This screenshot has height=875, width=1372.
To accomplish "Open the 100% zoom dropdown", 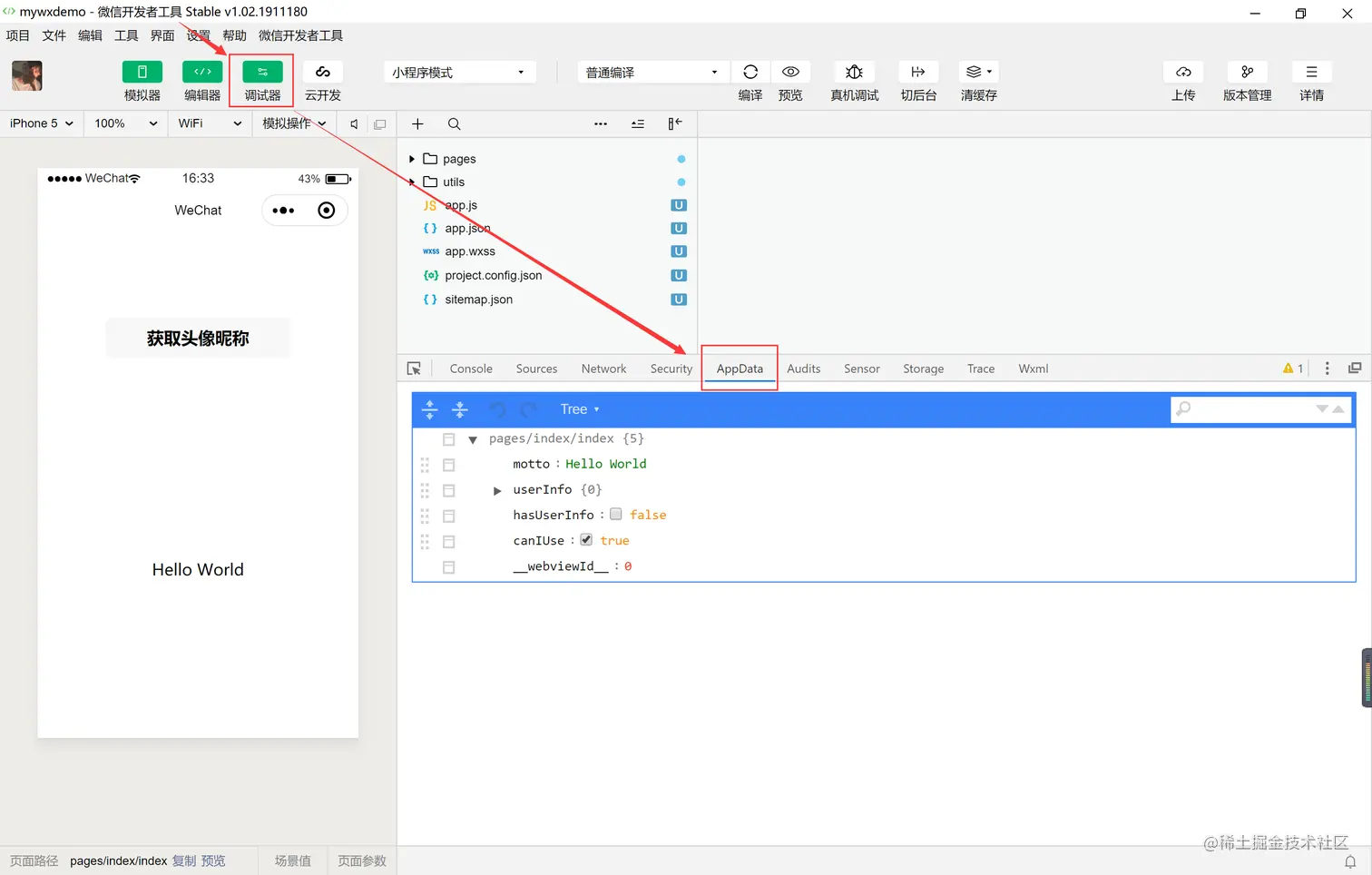I will [126, 123].
